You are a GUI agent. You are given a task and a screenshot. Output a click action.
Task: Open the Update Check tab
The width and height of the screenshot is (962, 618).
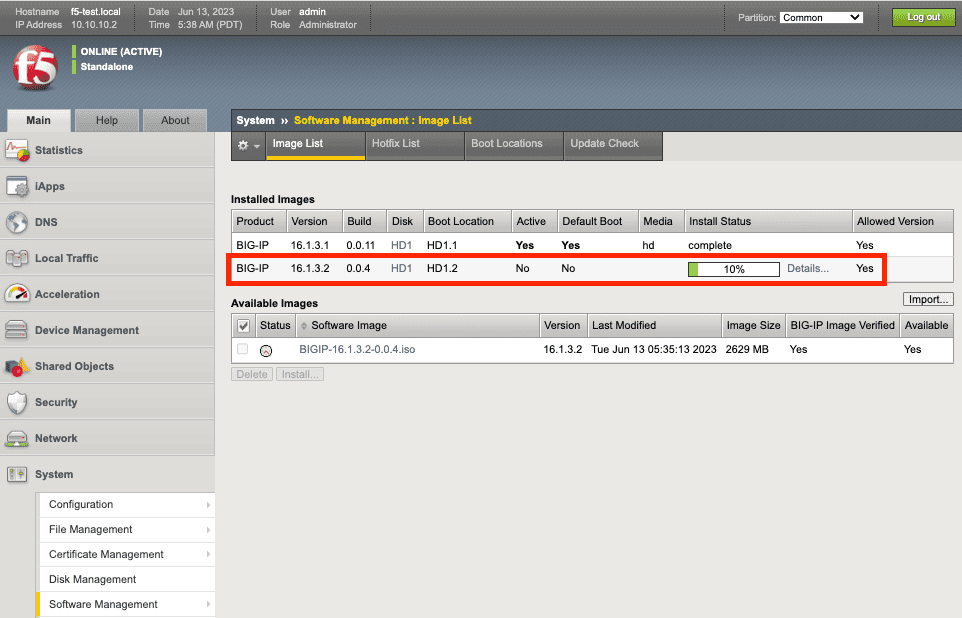[613, 145]
